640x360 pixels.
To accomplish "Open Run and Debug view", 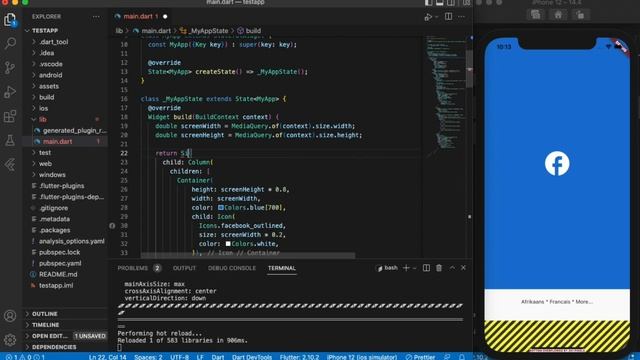I will tap(10, 92).
